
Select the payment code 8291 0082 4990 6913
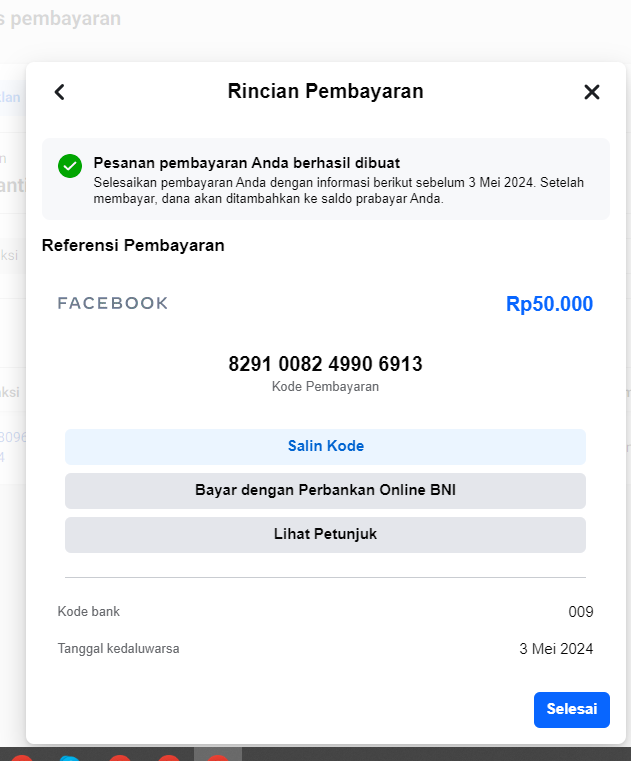[325, 364]
